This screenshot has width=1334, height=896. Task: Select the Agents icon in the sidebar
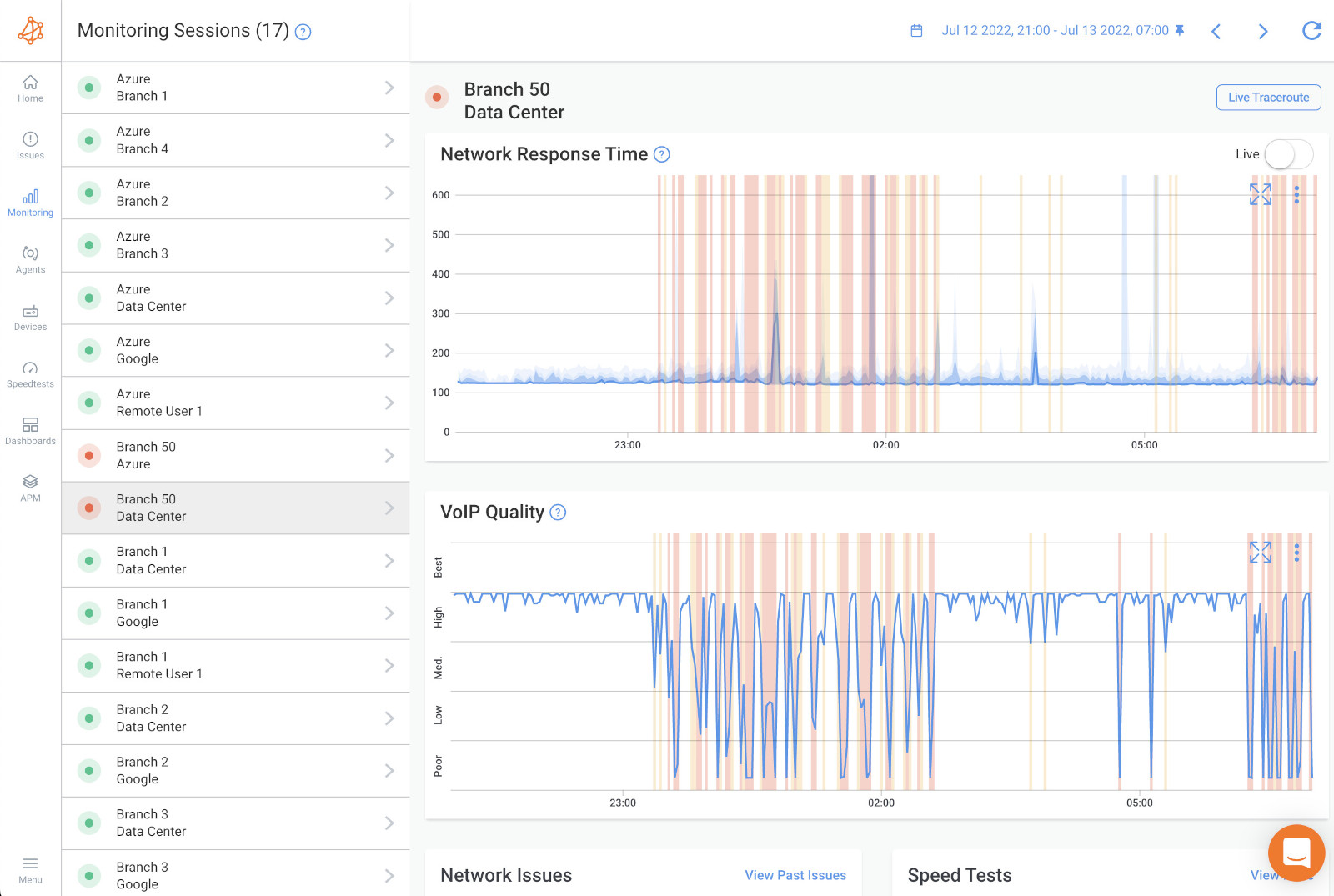click(30, 255)
